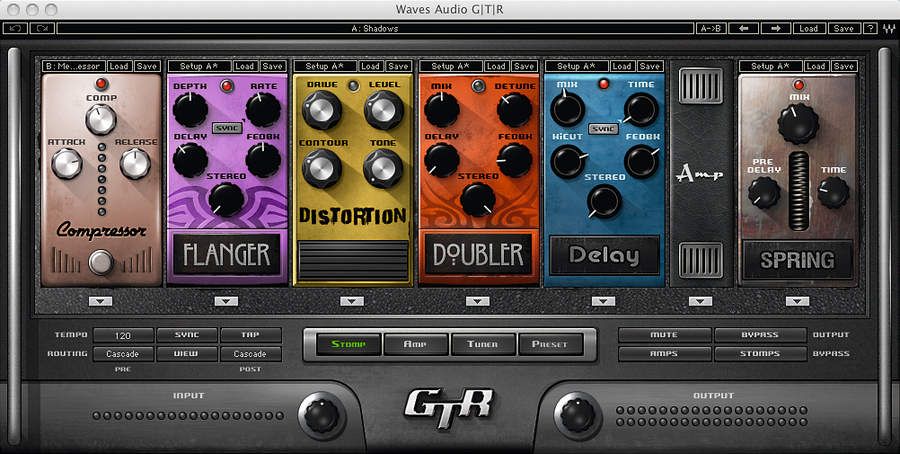
Task: Click the Compressor ATTACK knob
Action: [67, 164]
